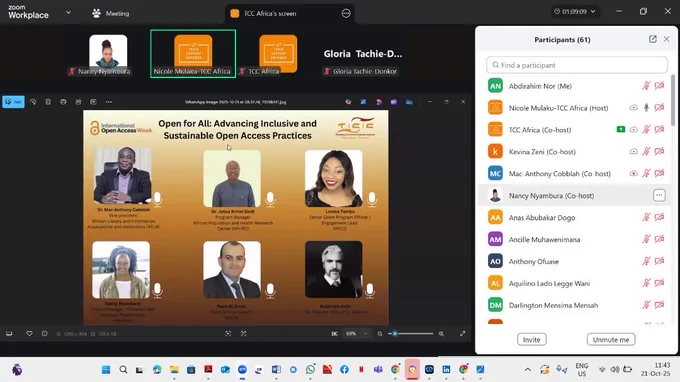Toggle Abdirahim Nor (Me) video camera icon
The height and width of the screenshot is (382, 680).
click(x=659, y=86)
